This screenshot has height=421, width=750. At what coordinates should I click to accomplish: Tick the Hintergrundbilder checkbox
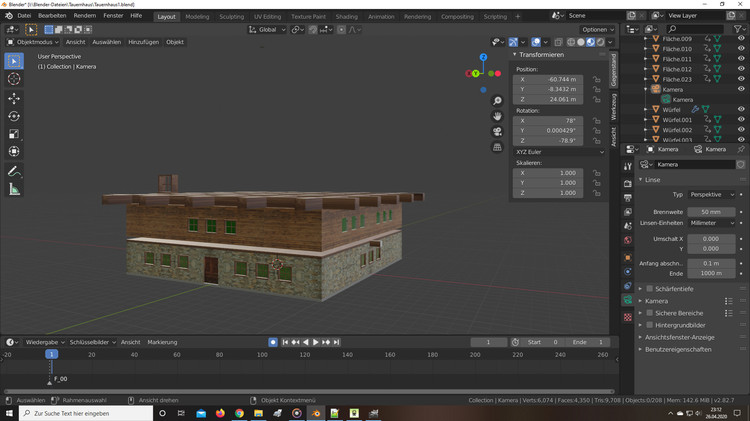pos(649,325)
